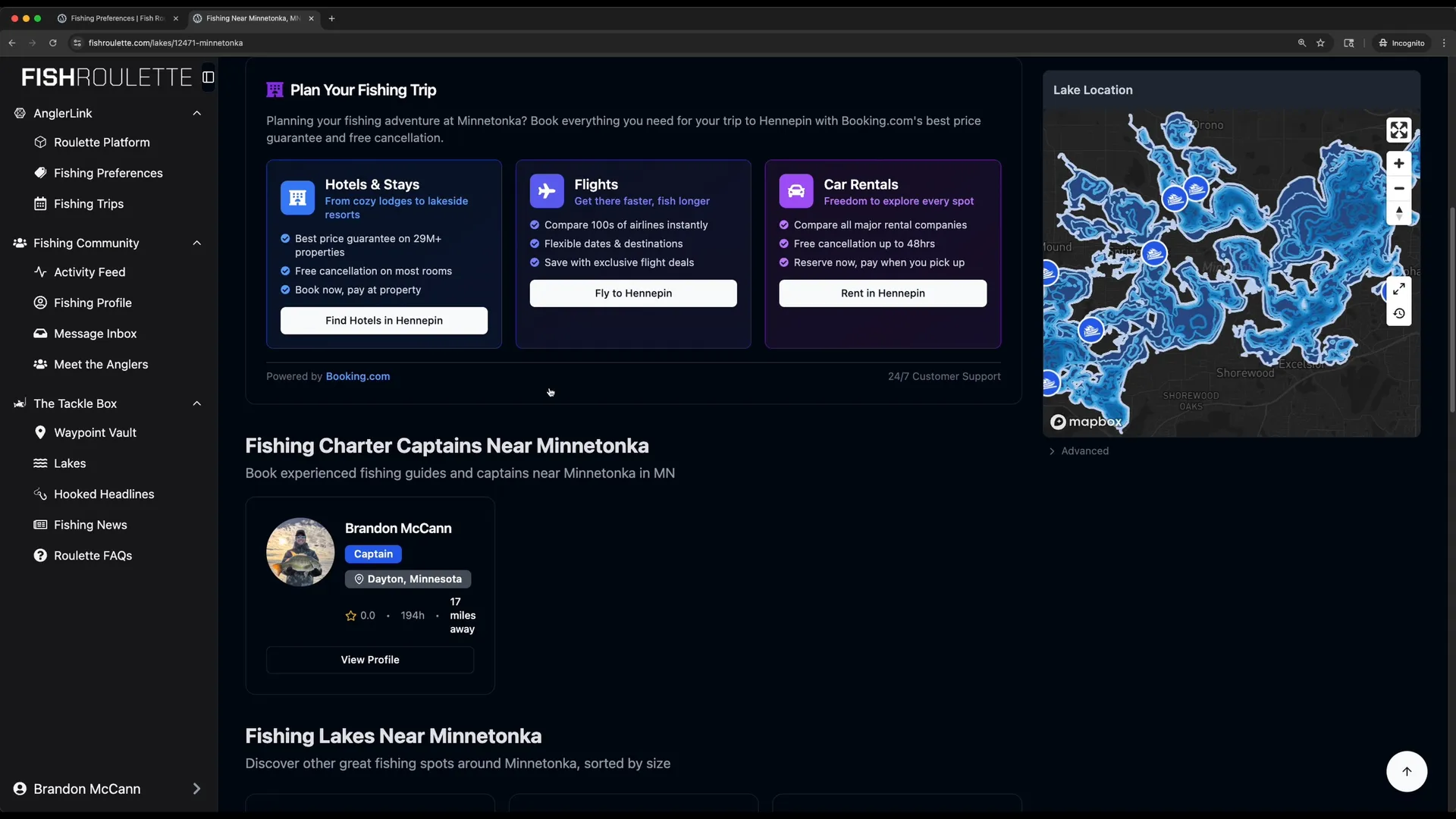Viewport: 1456px width, 819px height.
Task: Collapse The Tackle Box section
Action: (197, 403)
